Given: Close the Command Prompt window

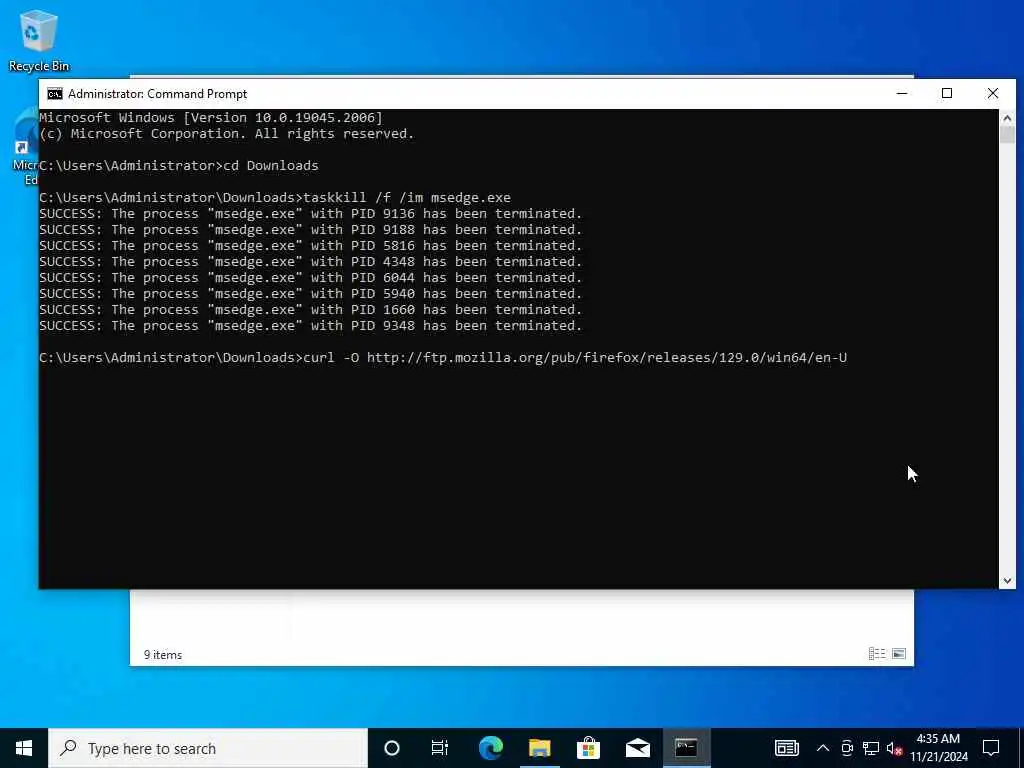Looking at the screenshot, I should (x=993, y=93).
